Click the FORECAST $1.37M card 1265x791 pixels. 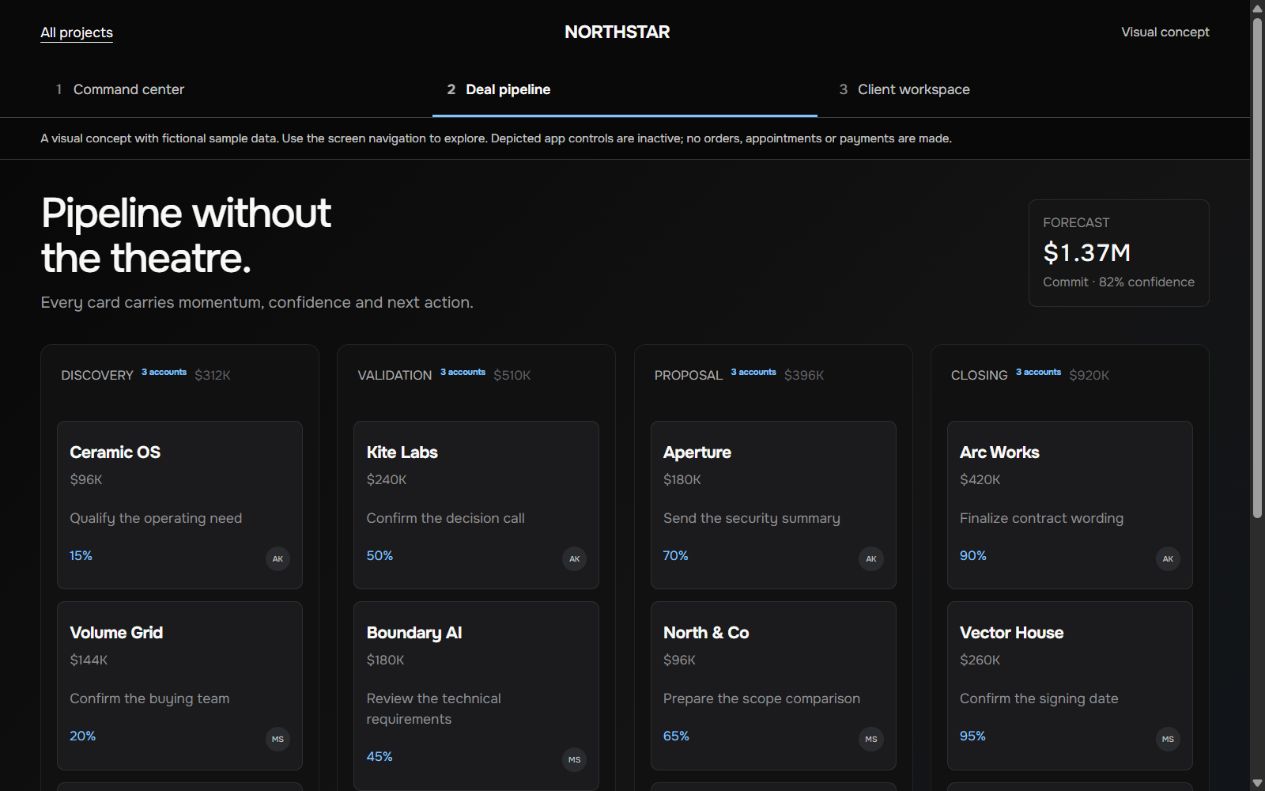click(1118, 253)
